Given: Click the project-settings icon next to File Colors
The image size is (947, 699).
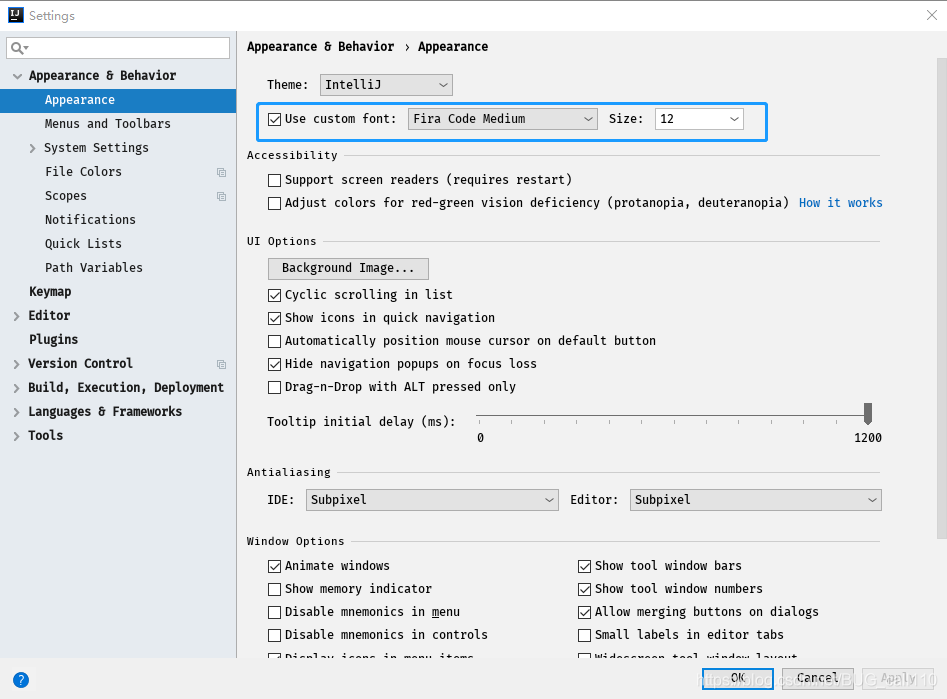Looking at the screenshot, I should pos(221,171).
